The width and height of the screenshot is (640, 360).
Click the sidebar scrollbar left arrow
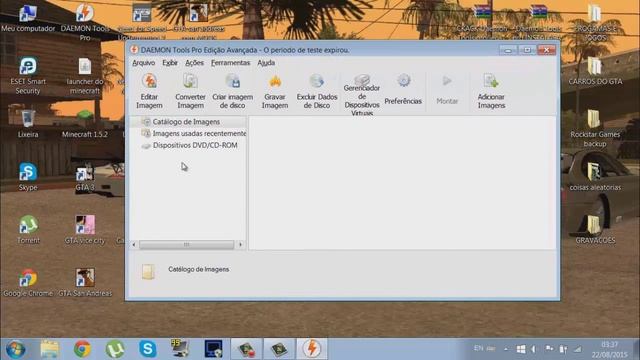(134, 244)
